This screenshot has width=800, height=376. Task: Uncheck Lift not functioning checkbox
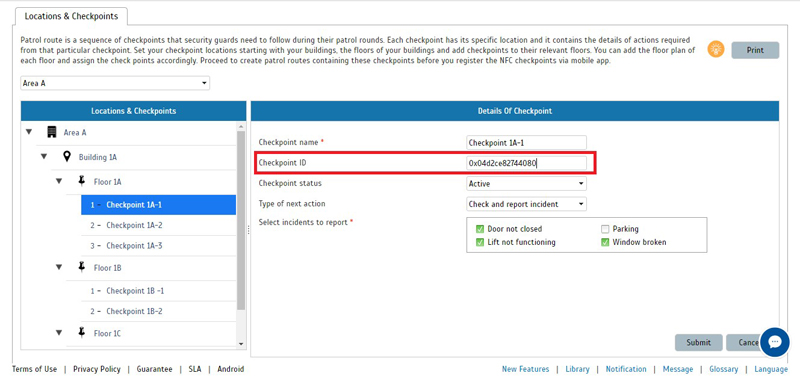coord(480,242)
